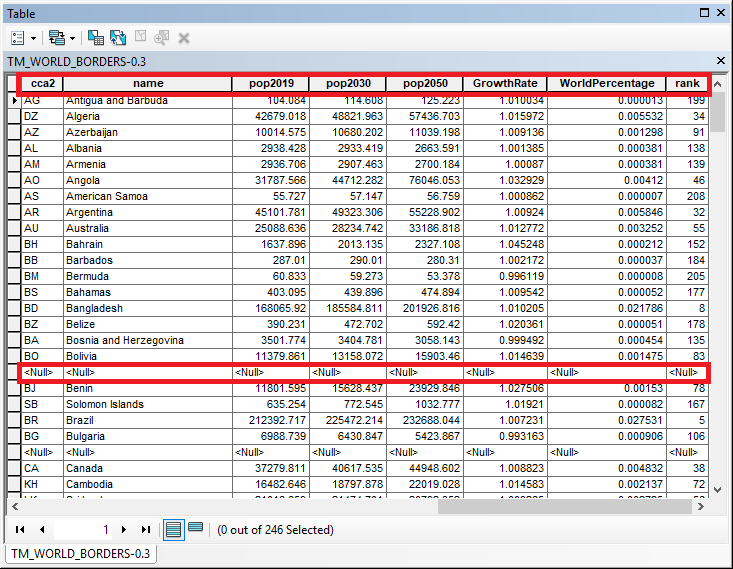Go to the first record
Image resolution: width=733 pixels, height=569 pixels.
click(x=20, y=529)
